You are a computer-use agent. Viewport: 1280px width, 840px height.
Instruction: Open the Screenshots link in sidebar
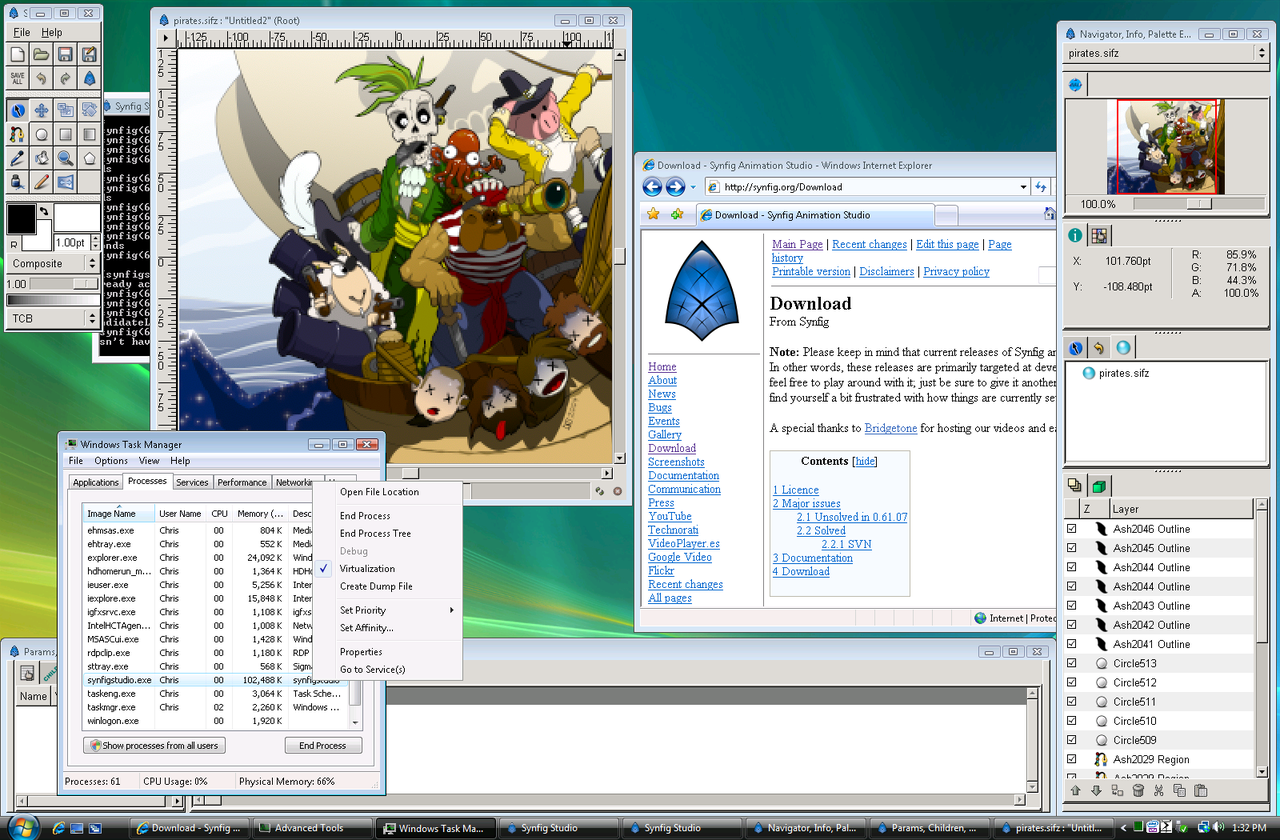pos(676,462)
